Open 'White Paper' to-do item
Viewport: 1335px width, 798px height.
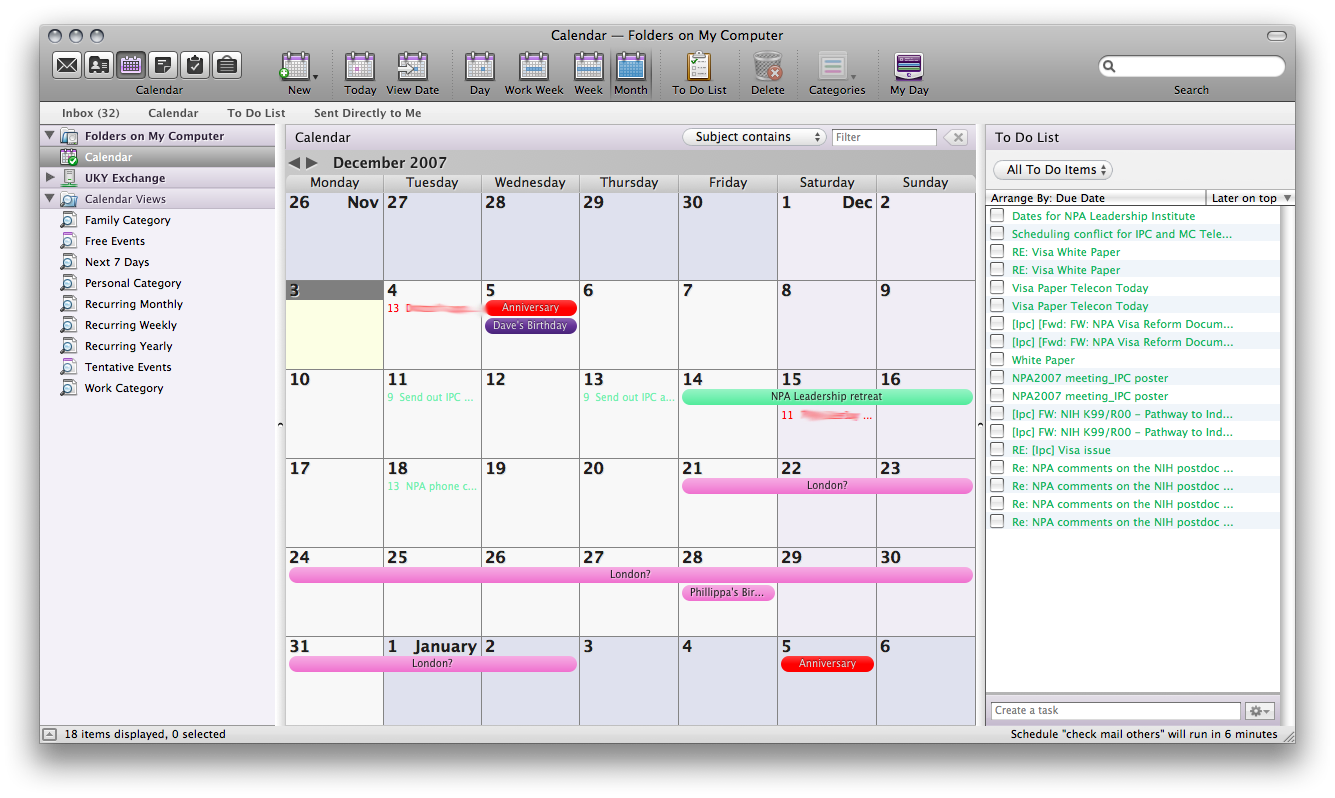coord(1043,360)
